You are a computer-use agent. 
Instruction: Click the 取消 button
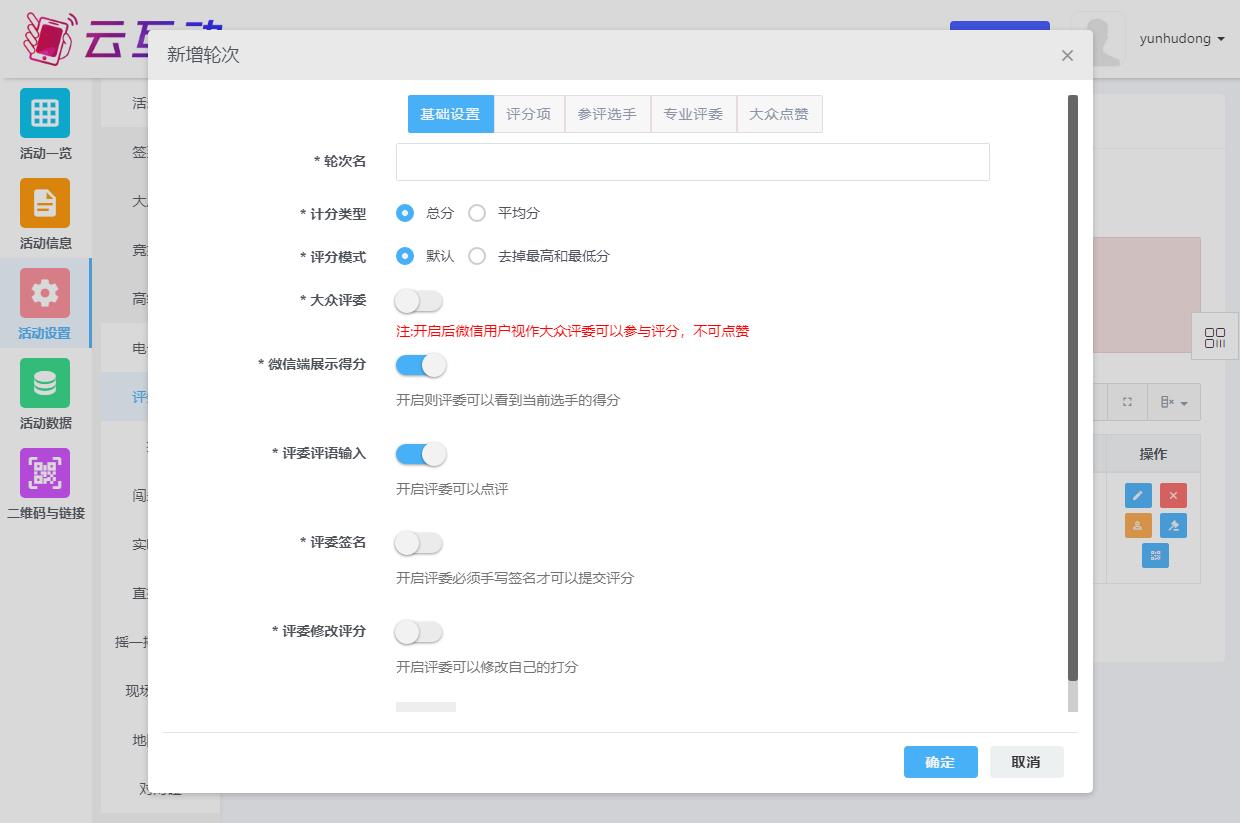(x=1026, y=762)
